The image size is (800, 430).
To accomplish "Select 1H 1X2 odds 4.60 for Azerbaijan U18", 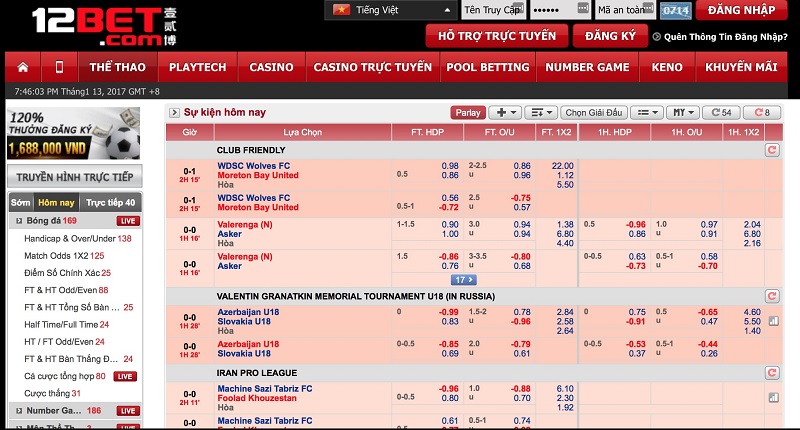I will [x=752, y=312].
